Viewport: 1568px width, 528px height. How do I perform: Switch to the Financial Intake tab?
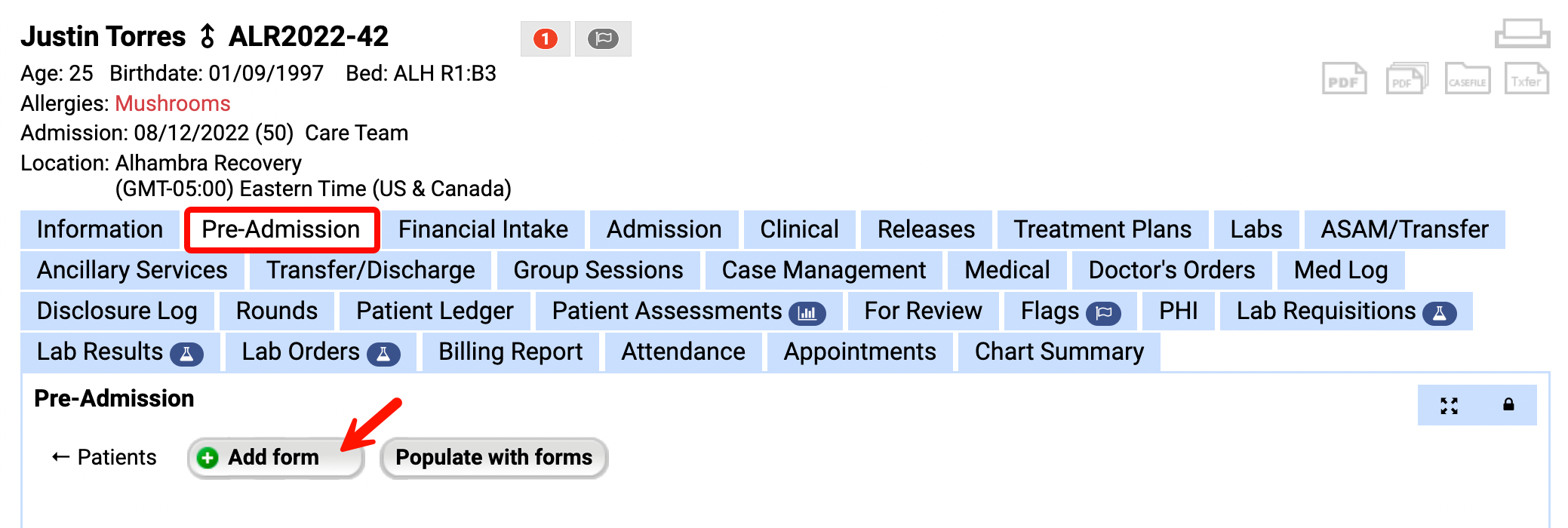483,229
